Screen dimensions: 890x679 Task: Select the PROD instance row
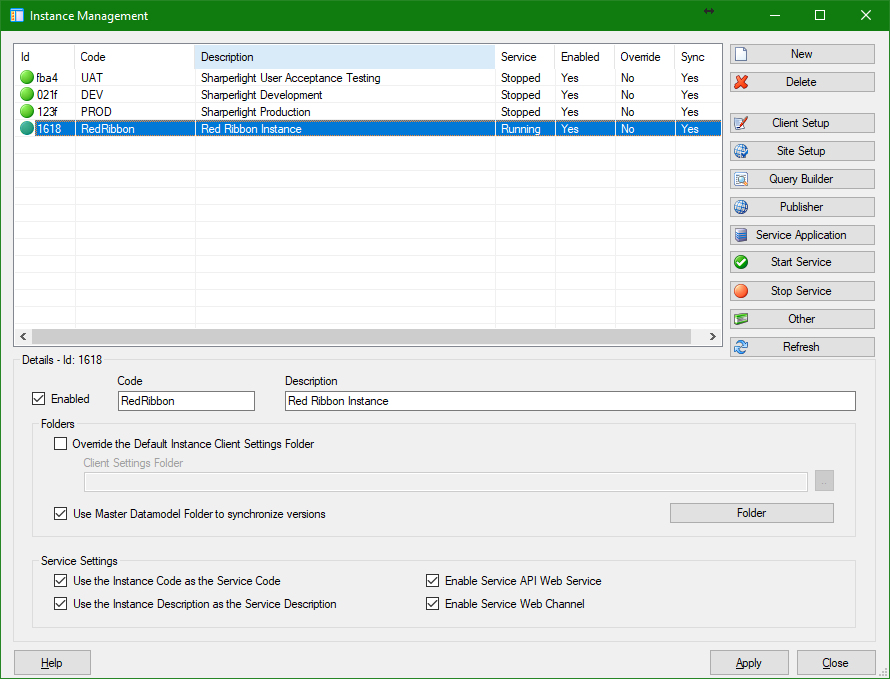(x=368, y=112)
